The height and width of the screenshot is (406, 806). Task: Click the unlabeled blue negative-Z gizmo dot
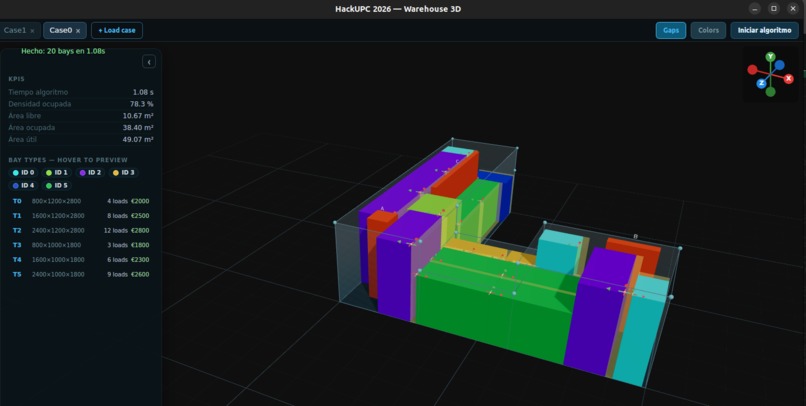click(x=779, y=65)
